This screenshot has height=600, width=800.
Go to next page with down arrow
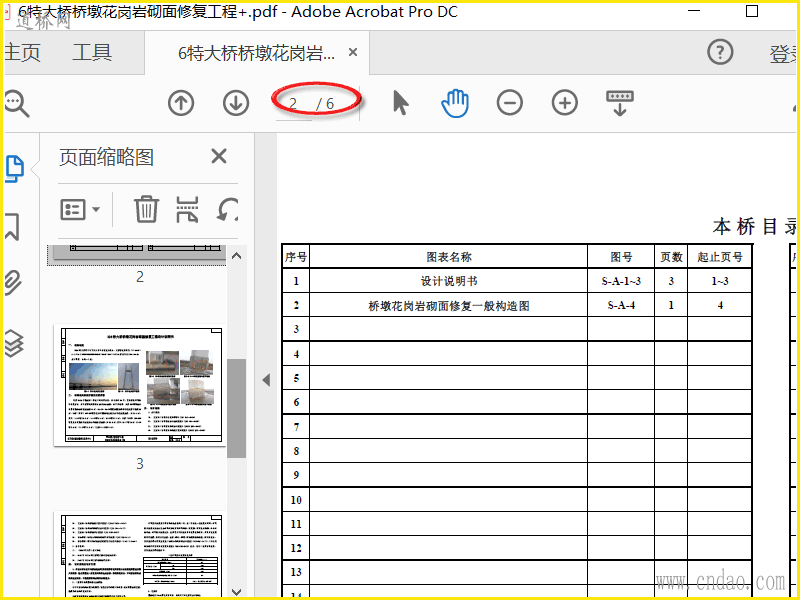point(236,103)
